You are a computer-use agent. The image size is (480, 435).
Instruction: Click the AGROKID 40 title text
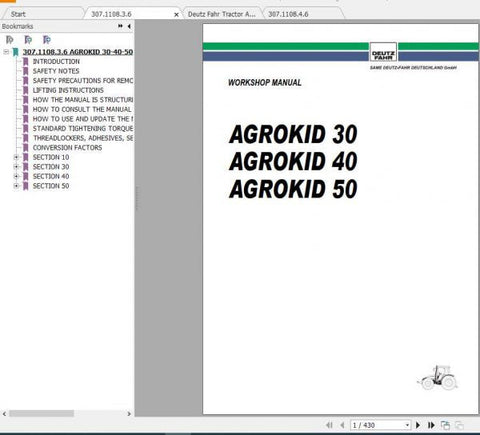(293, 161)
